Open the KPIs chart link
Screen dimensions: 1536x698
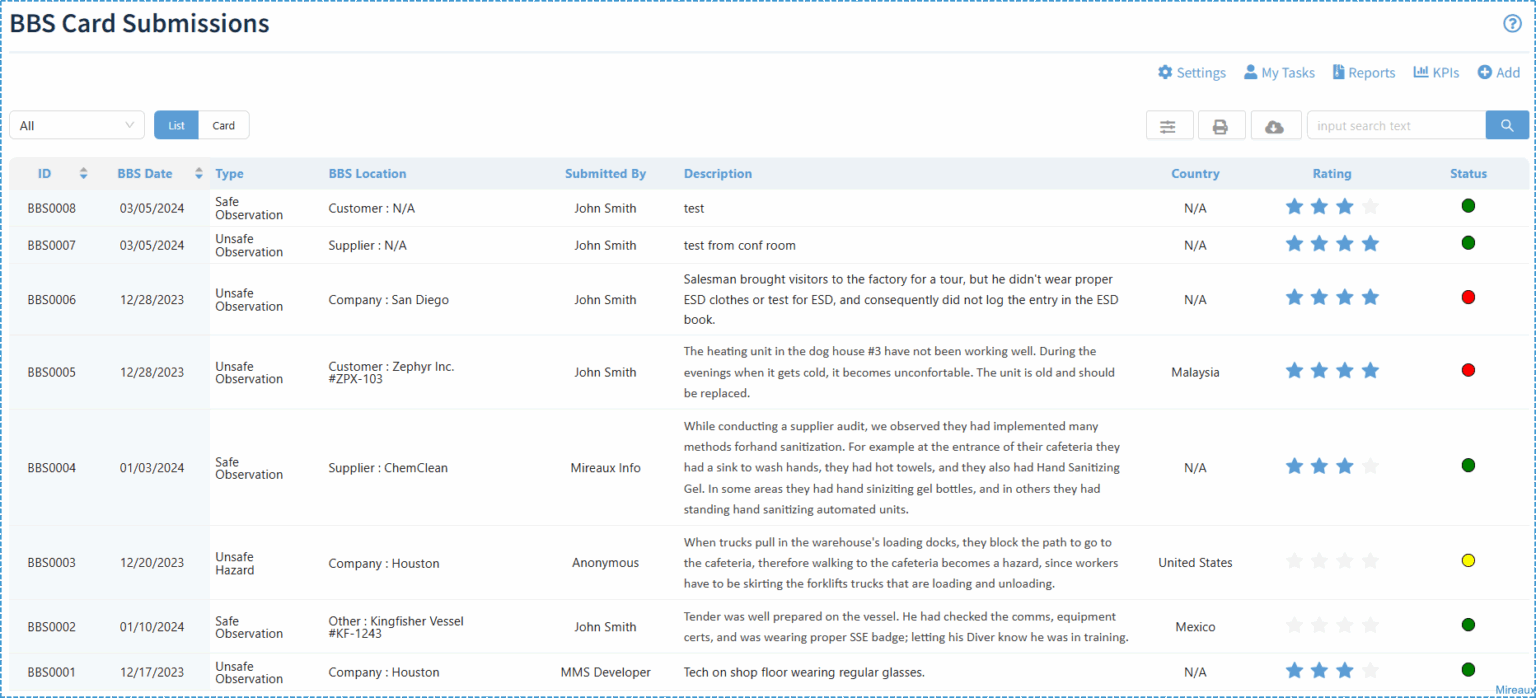(x=1436, y=73)
